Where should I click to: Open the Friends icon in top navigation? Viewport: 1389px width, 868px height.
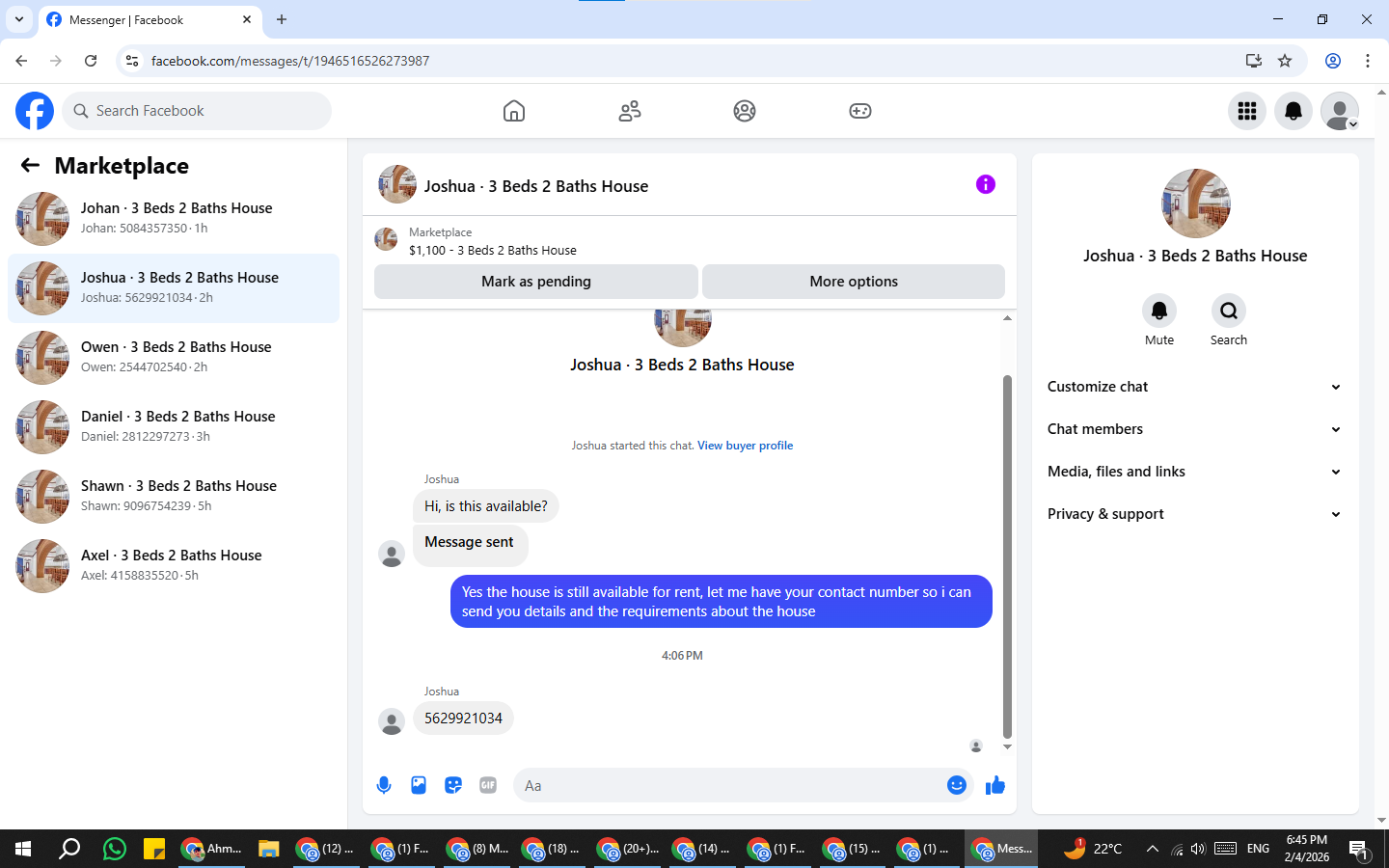(x=630, y=111)
